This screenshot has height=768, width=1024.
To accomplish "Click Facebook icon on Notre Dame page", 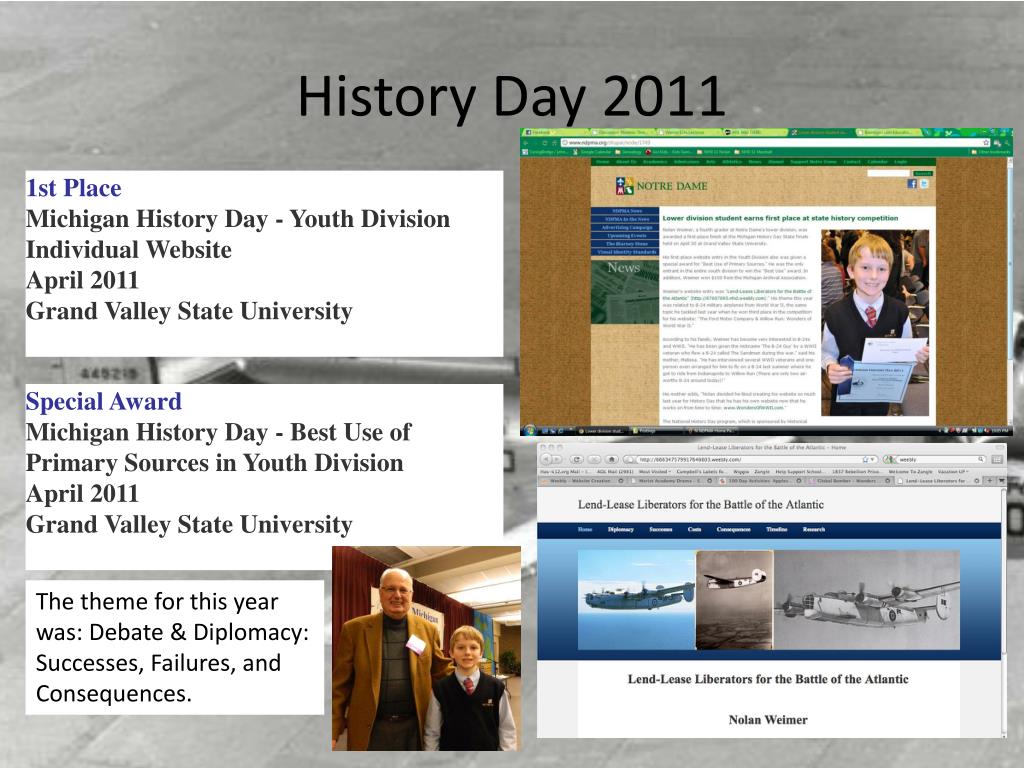I will coord(912,184).
